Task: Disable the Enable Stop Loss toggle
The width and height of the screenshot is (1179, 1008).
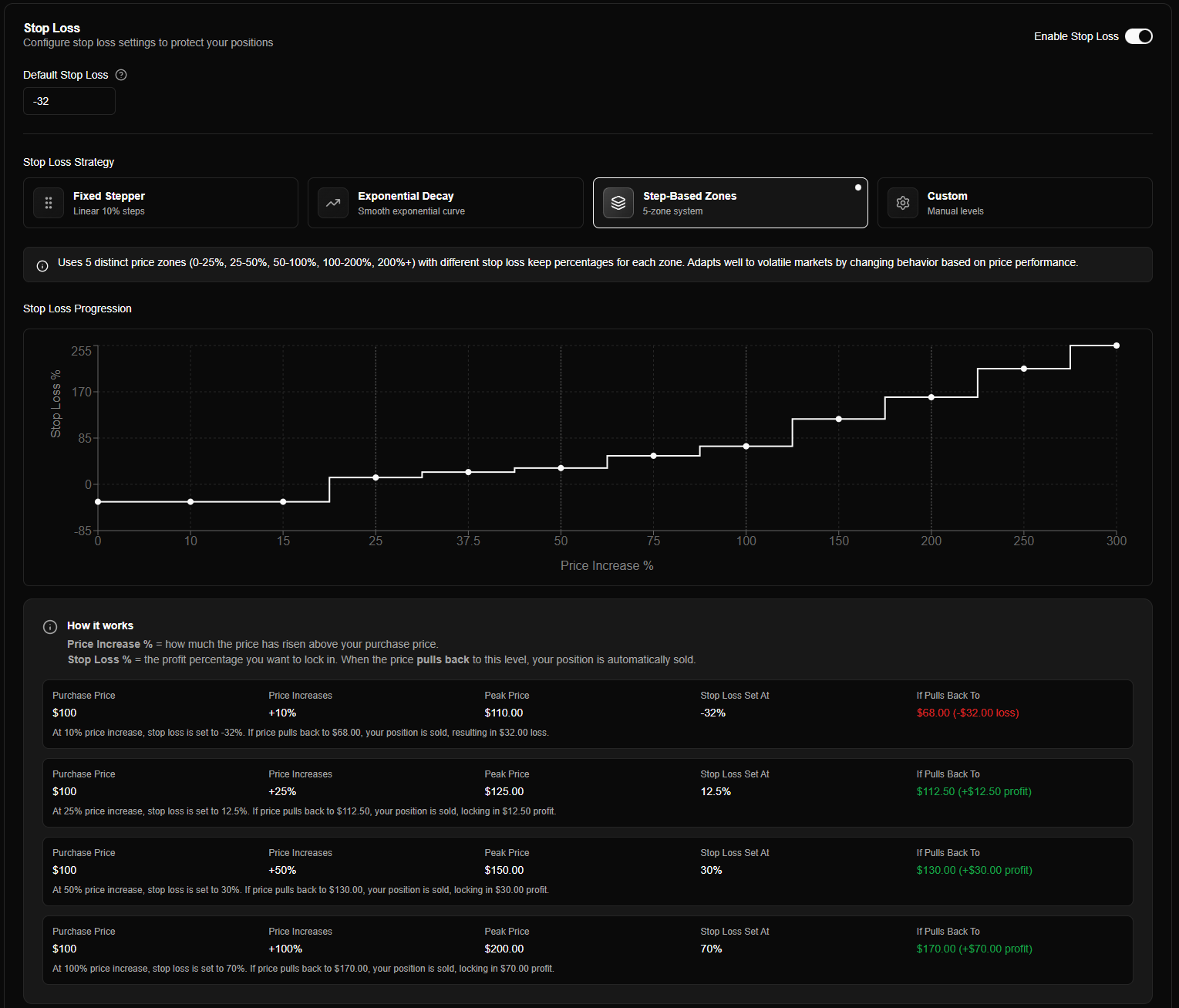Action: (1138, 35)
